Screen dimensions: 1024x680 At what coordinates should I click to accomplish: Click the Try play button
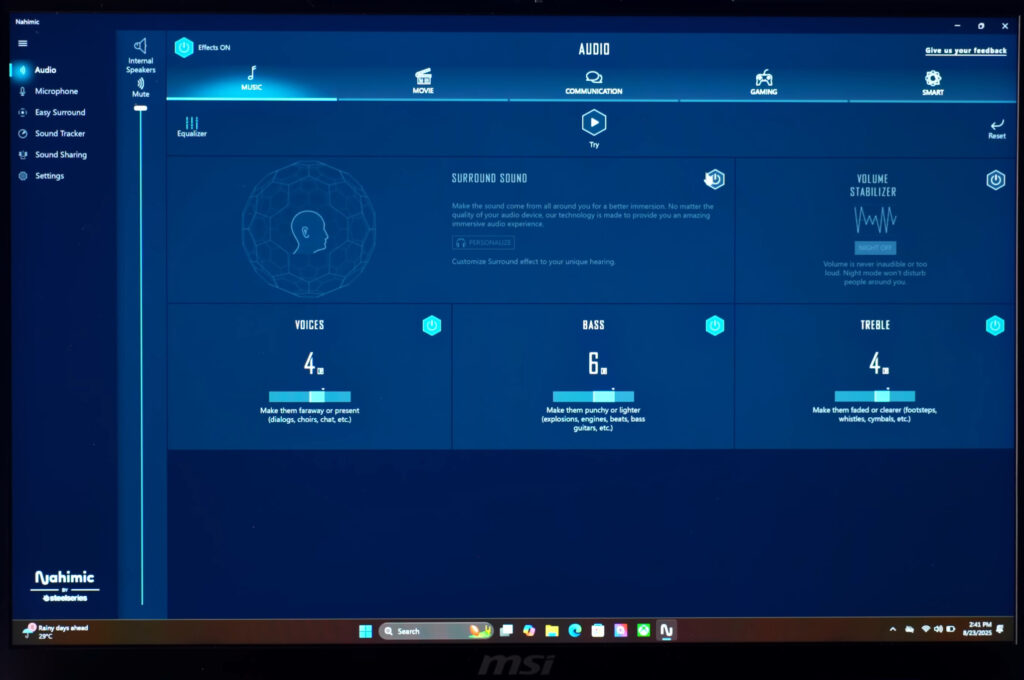click(x=594, y=123)
